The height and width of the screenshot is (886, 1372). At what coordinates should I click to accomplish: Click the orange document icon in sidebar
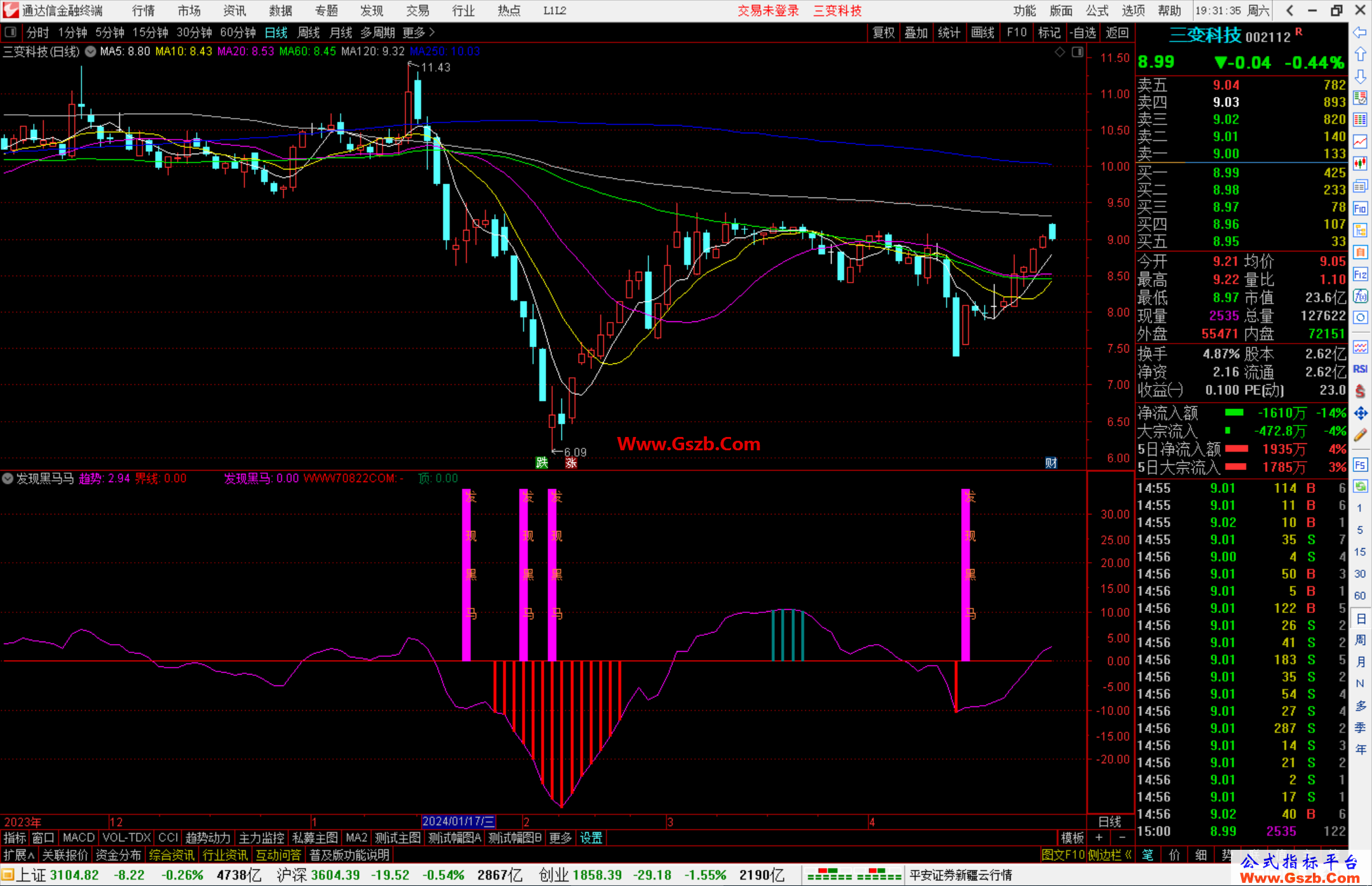tap(1360, 252)
